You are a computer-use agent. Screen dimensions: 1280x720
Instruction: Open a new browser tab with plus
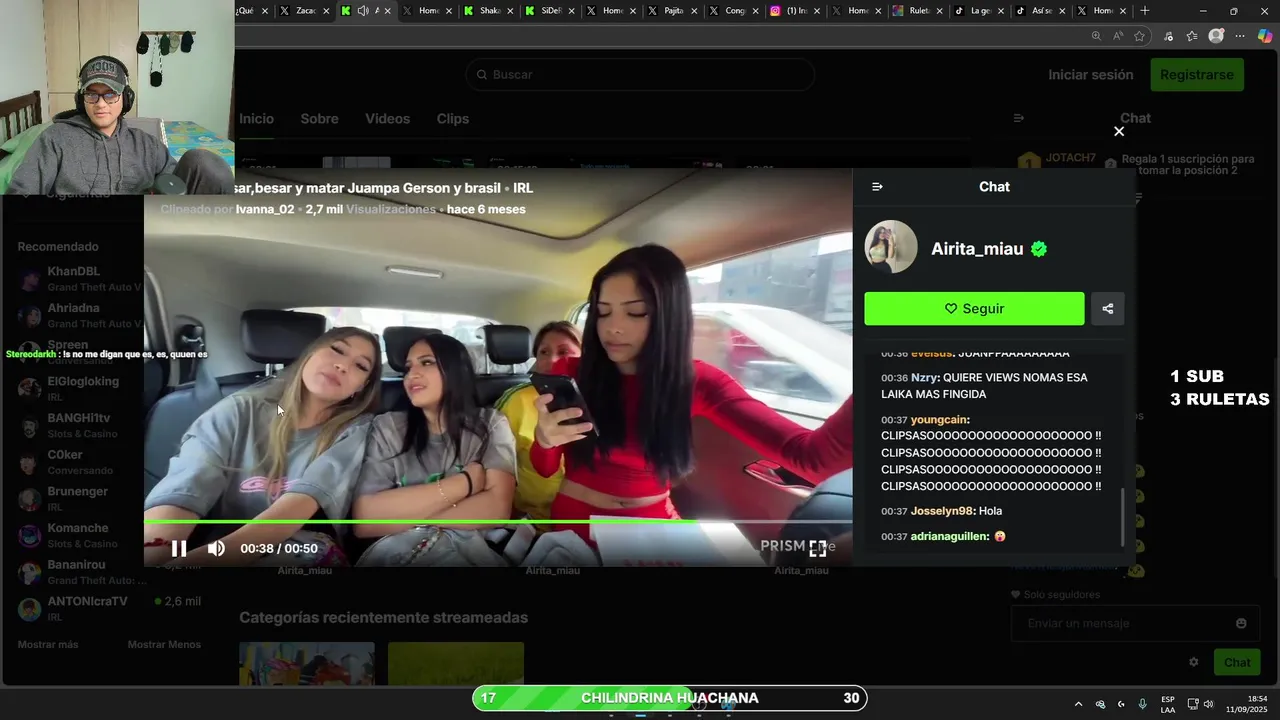coord(1145,11)
